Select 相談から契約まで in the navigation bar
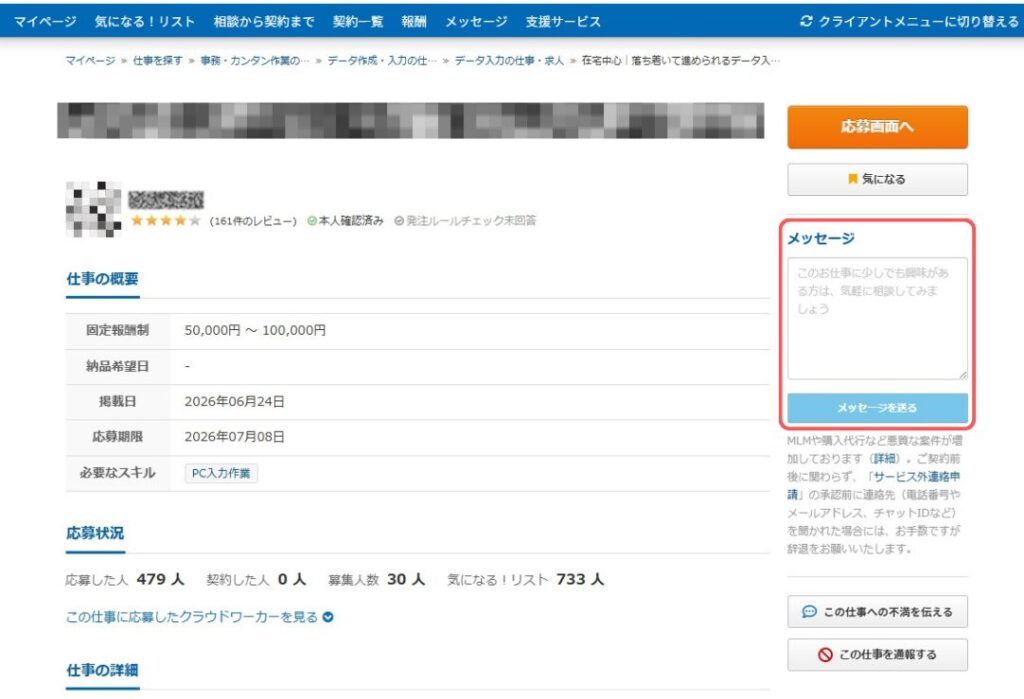 pyautogui.click(x=264, y=22)
